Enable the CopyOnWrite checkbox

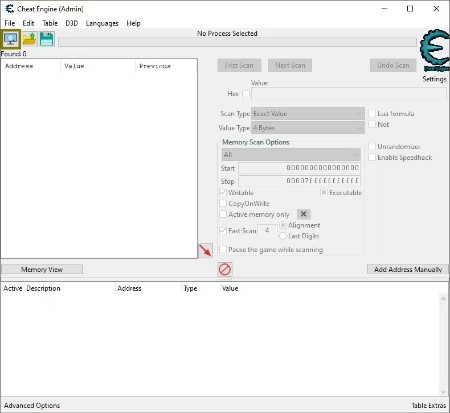(223, 203)
